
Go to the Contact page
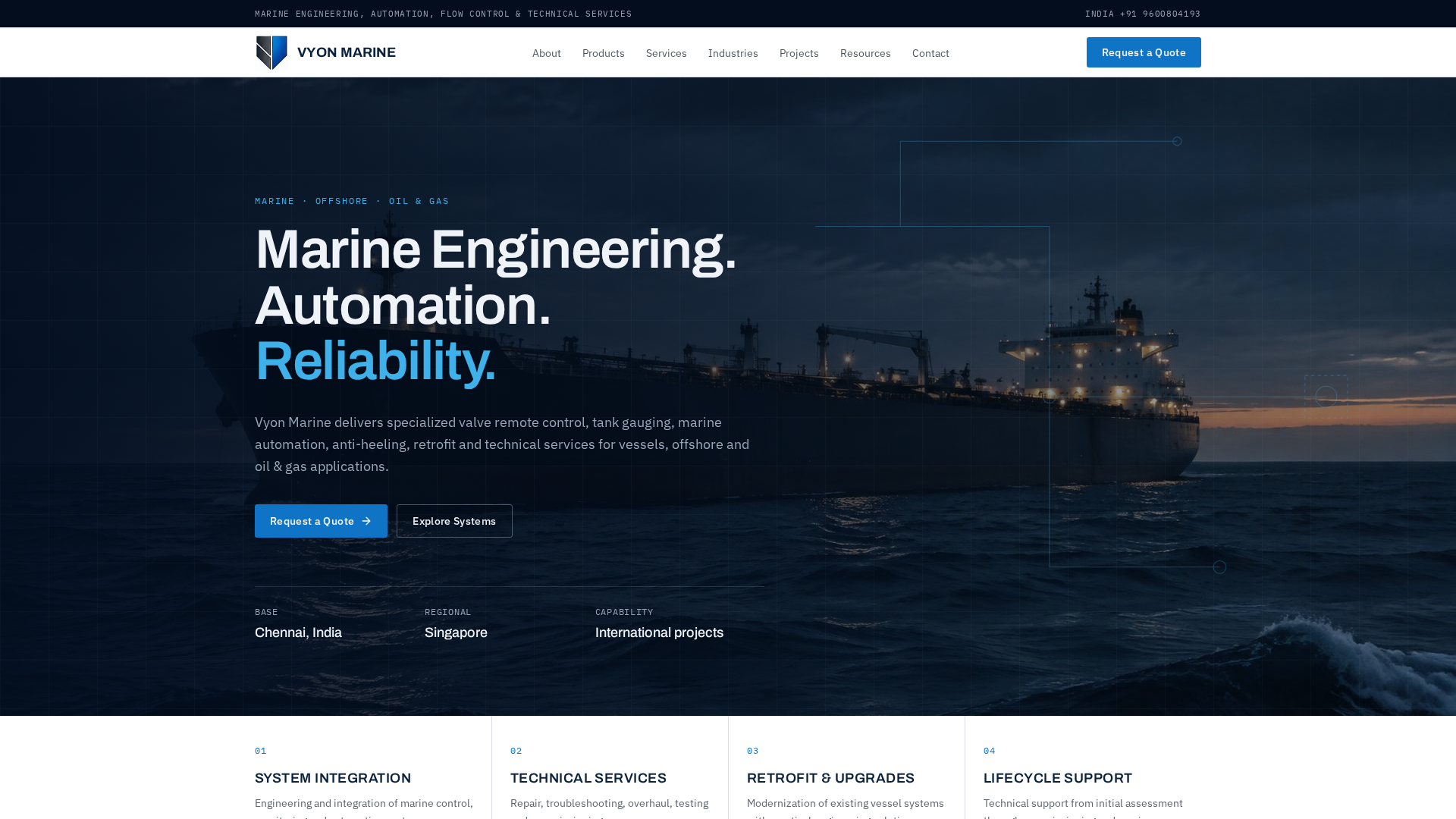tap(930, 53)
